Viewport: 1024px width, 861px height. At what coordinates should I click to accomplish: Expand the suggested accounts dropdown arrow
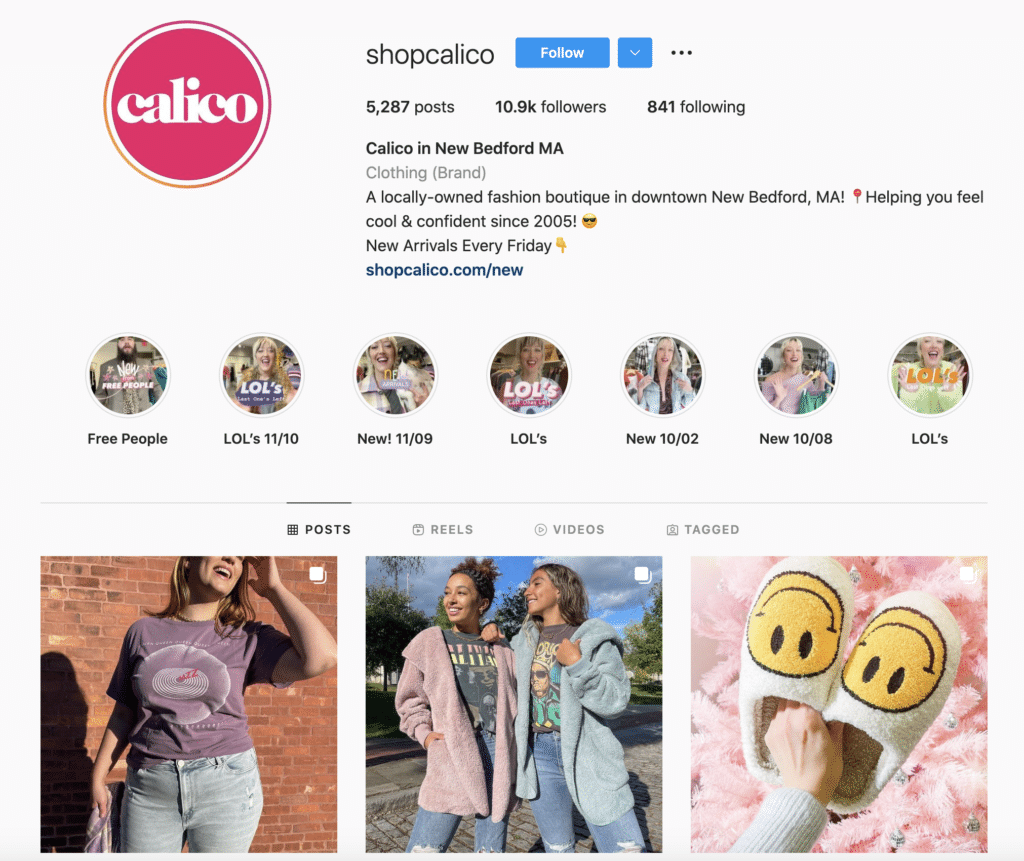click(x=635, y=53)
